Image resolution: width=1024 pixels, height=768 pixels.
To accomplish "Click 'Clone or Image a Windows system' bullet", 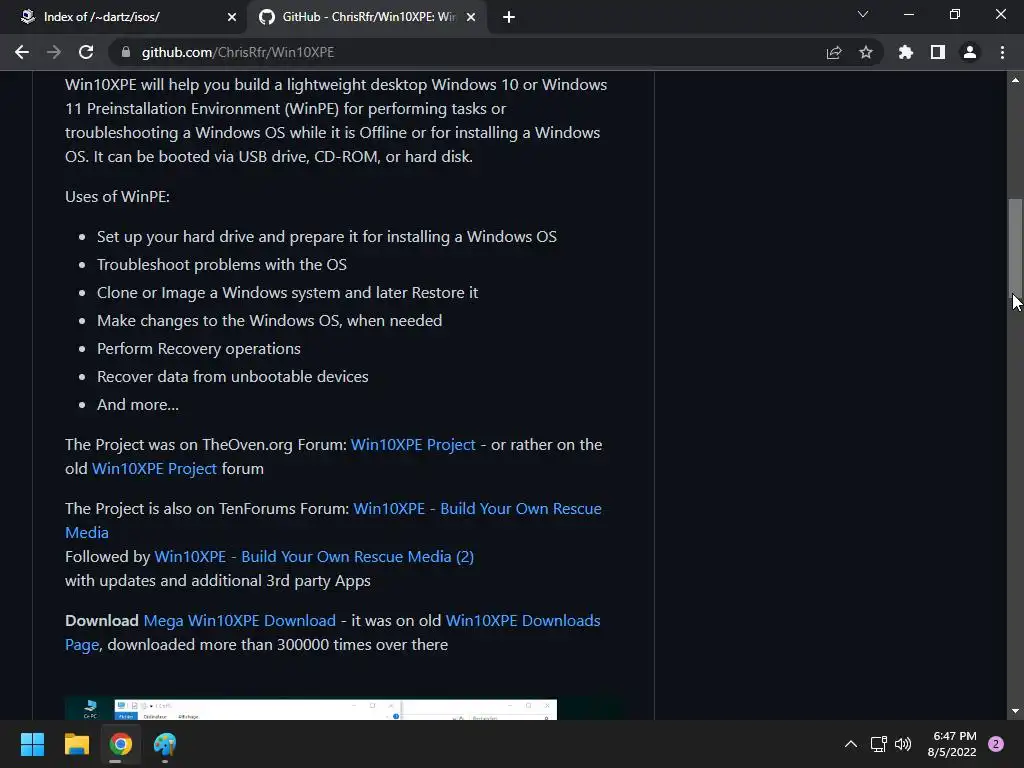I will point(287,293).
